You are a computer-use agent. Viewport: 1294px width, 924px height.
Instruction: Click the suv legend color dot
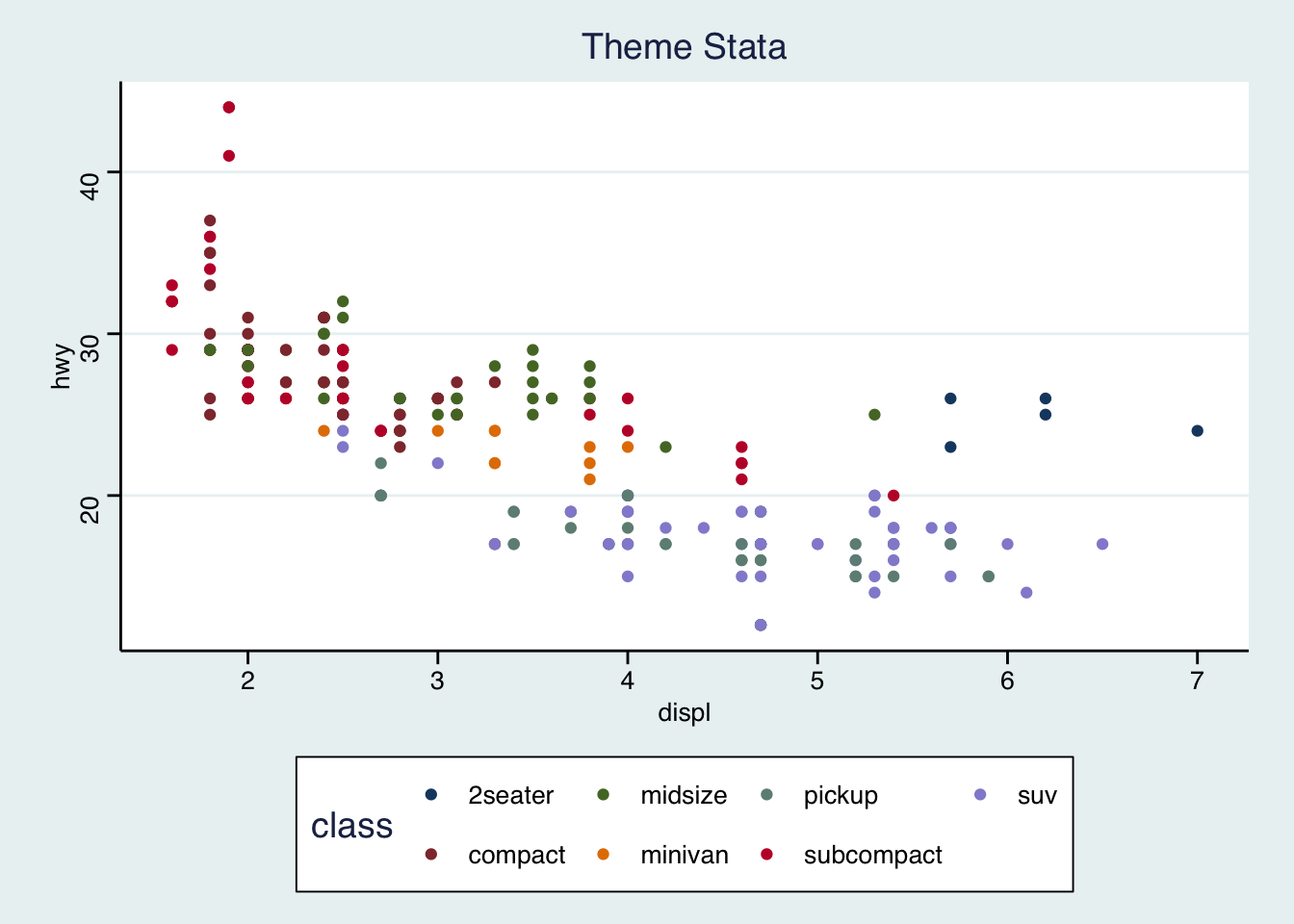pos(980,795)
